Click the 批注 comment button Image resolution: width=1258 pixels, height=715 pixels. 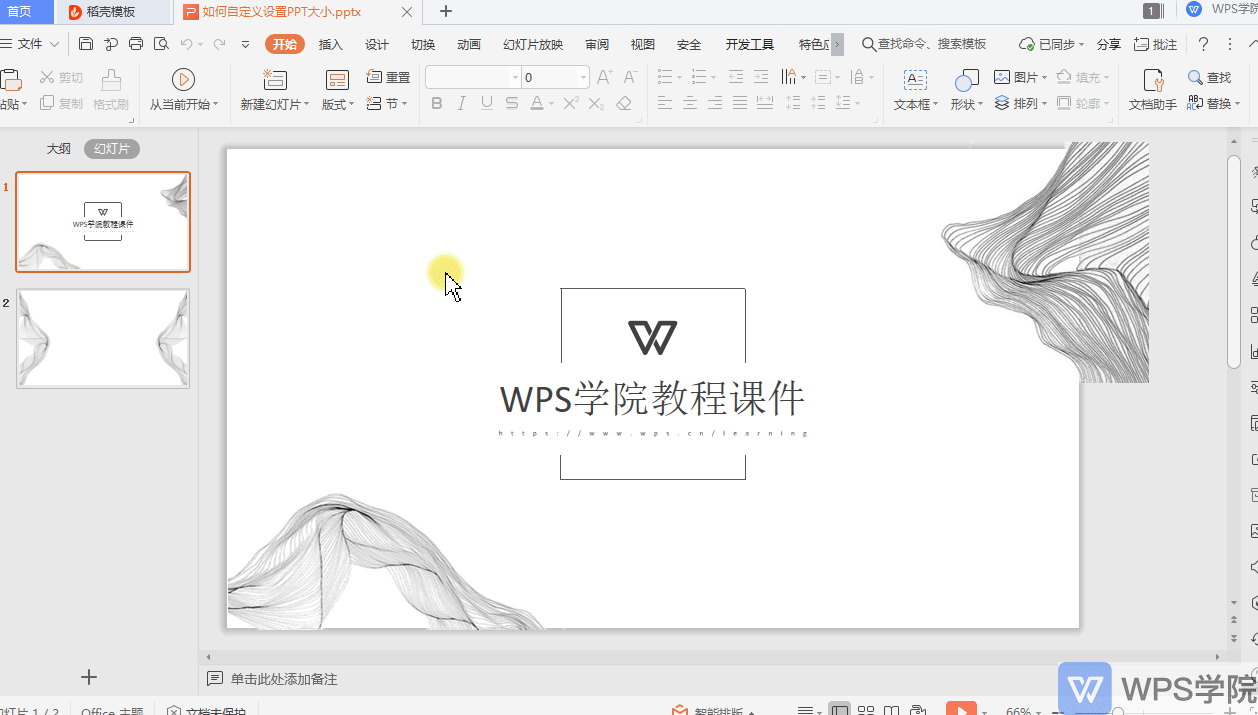[x=1156, y=44]
